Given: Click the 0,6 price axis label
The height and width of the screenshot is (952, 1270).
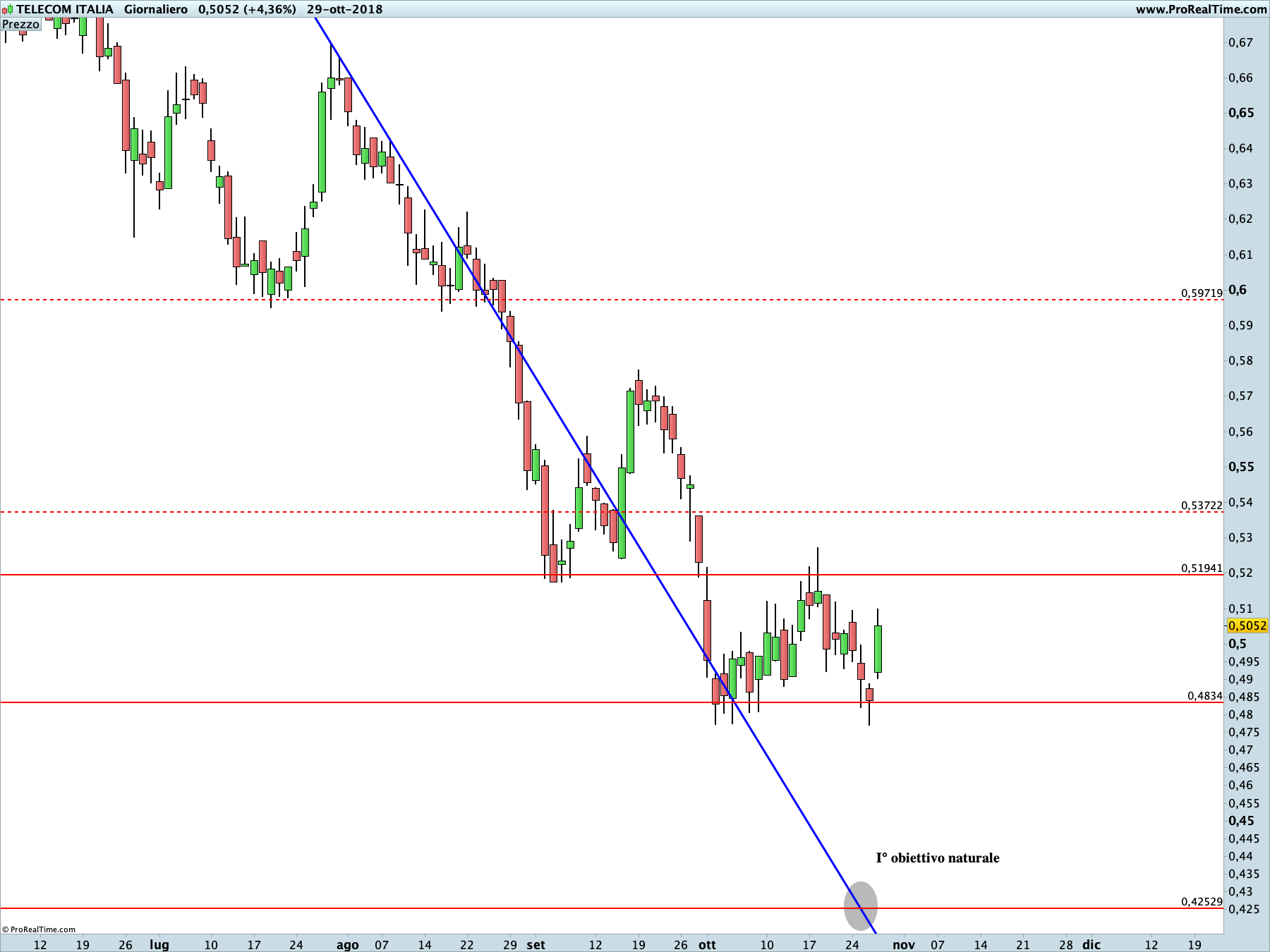Looking at the screenshot, I should pyautogui.click(x=1238, y=290).
